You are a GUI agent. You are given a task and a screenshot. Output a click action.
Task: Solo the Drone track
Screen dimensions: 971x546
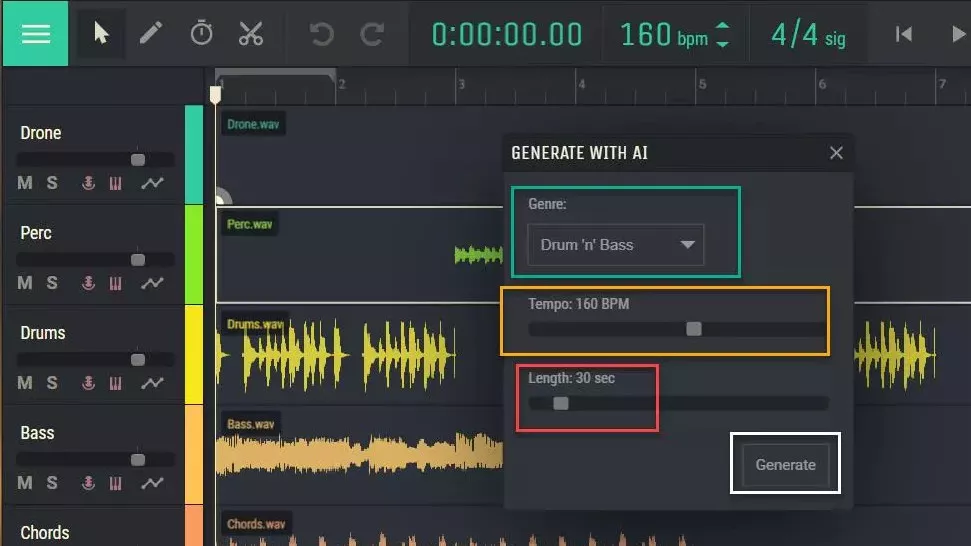pyautogui.click(x=52, y=183)
